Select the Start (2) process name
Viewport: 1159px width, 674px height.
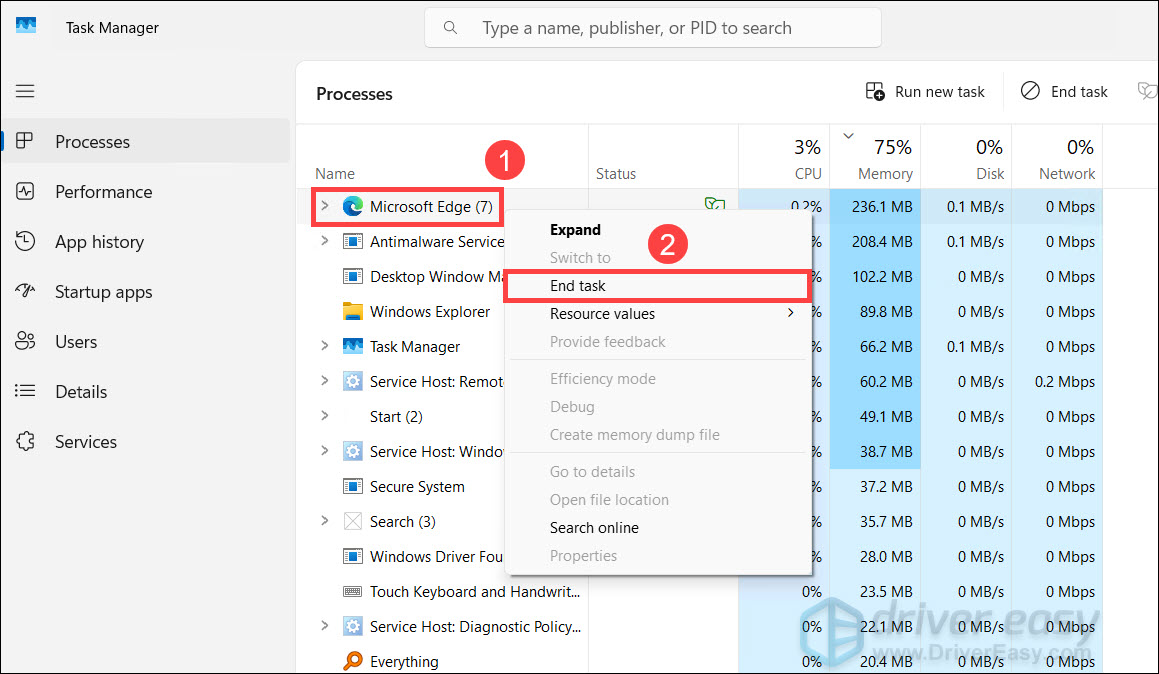tap(396, 417)
